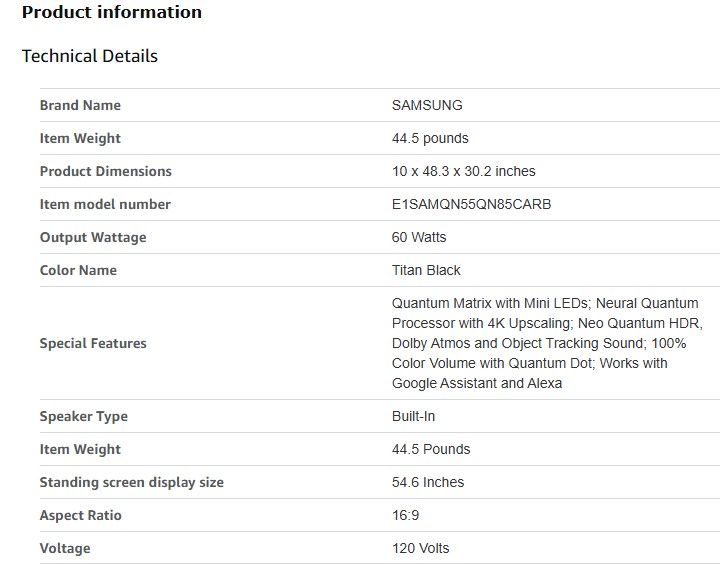Screen dimensions: 723x565
Task: Select the Product Dimensions label
Action: [105, 171]
